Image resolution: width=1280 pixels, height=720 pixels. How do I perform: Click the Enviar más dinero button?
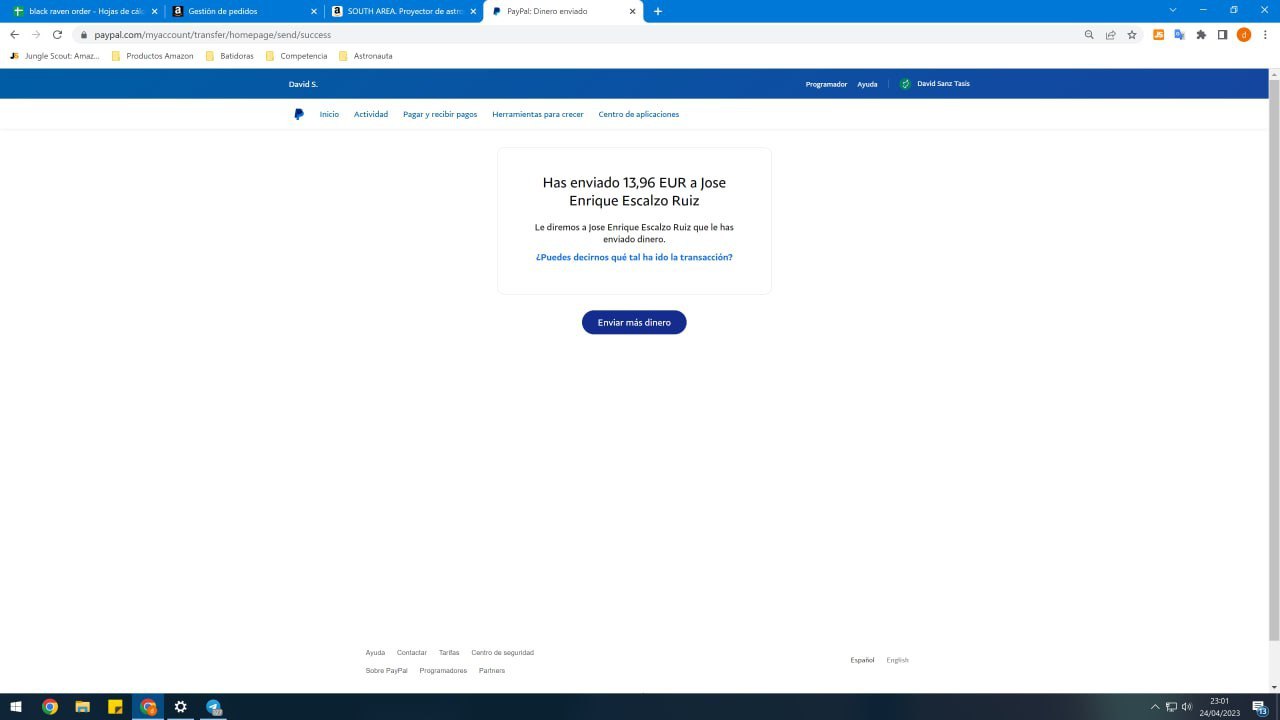[x=634, y=322]
